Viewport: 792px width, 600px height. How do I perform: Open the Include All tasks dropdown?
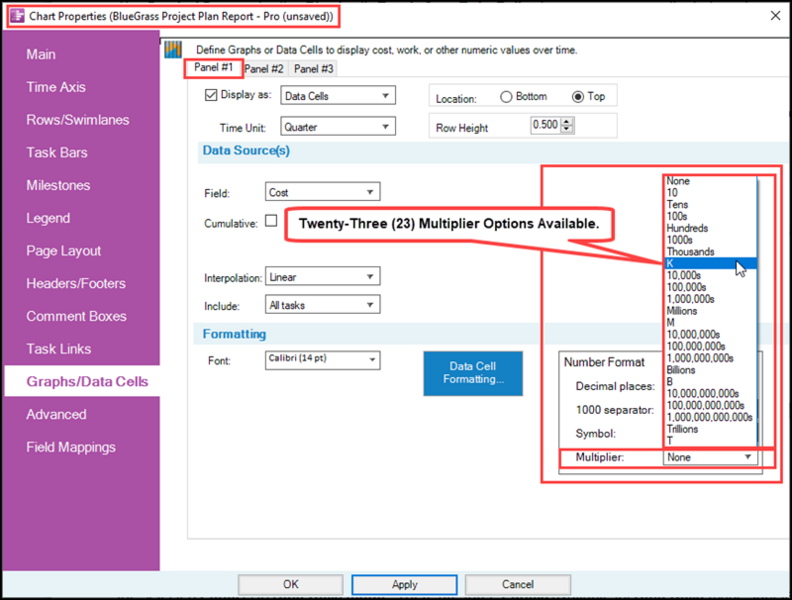(x=322, y=305)
